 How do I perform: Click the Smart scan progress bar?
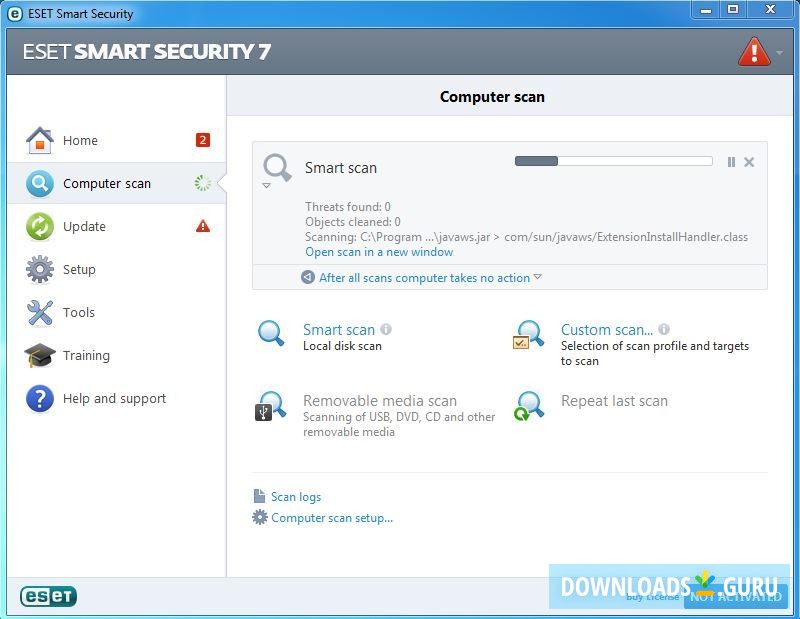614,161
